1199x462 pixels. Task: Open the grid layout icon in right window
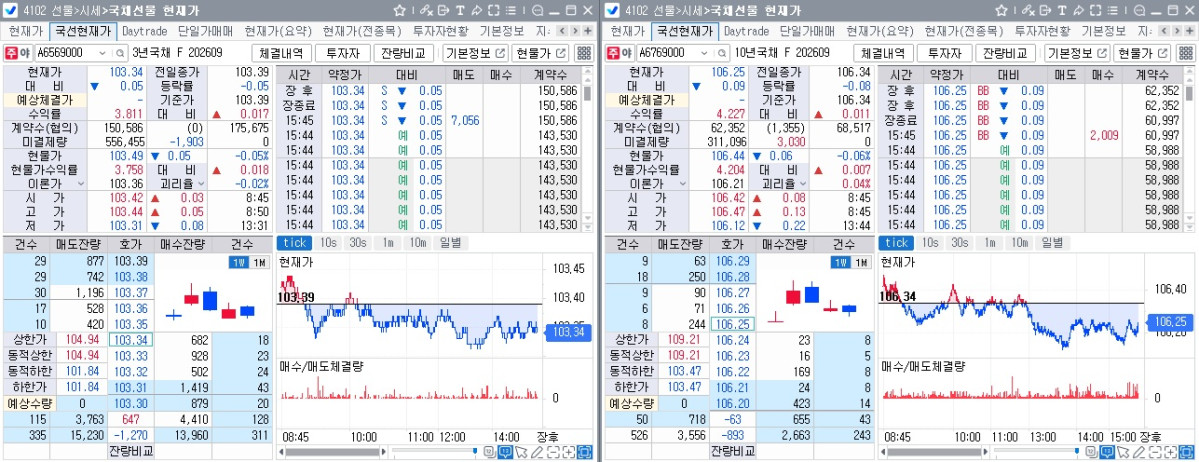pyautogui.click(x=1186, y=53)
